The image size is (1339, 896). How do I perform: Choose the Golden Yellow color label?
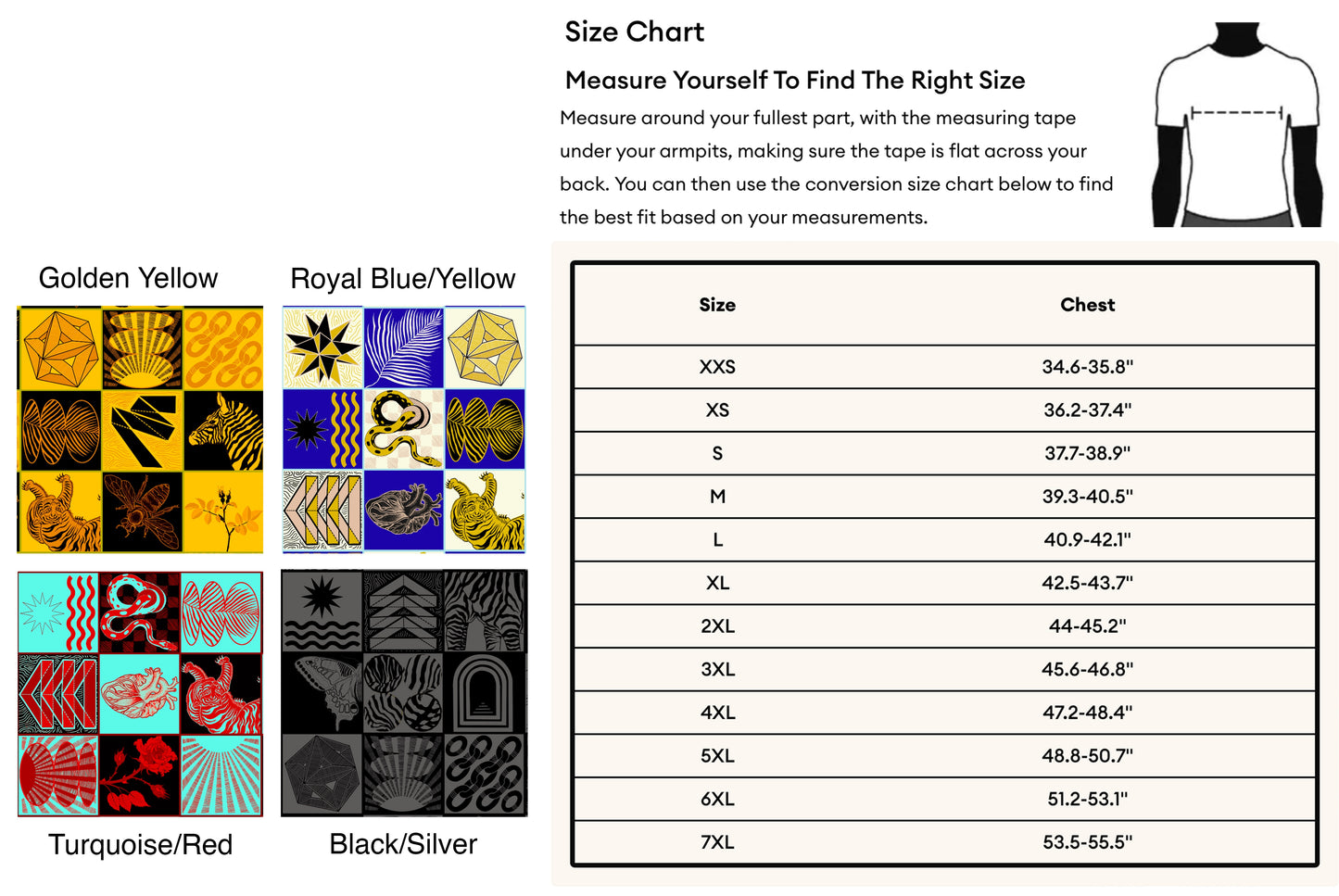128,278
